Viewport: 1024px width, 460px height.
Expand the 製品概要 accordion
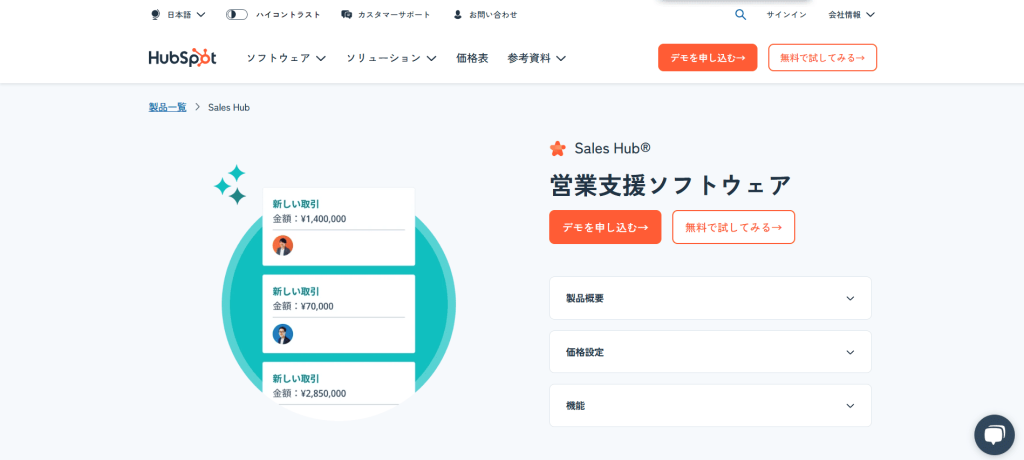(x=711, y=298)
